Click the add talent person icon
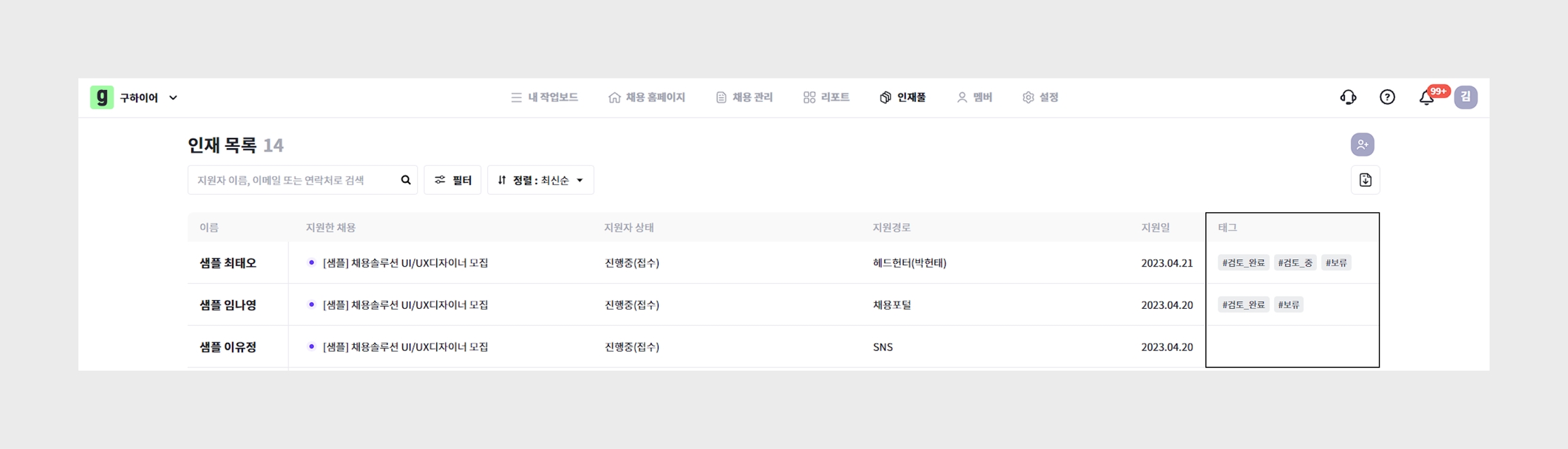1568x449 pixels. [x=1362, y=144]
